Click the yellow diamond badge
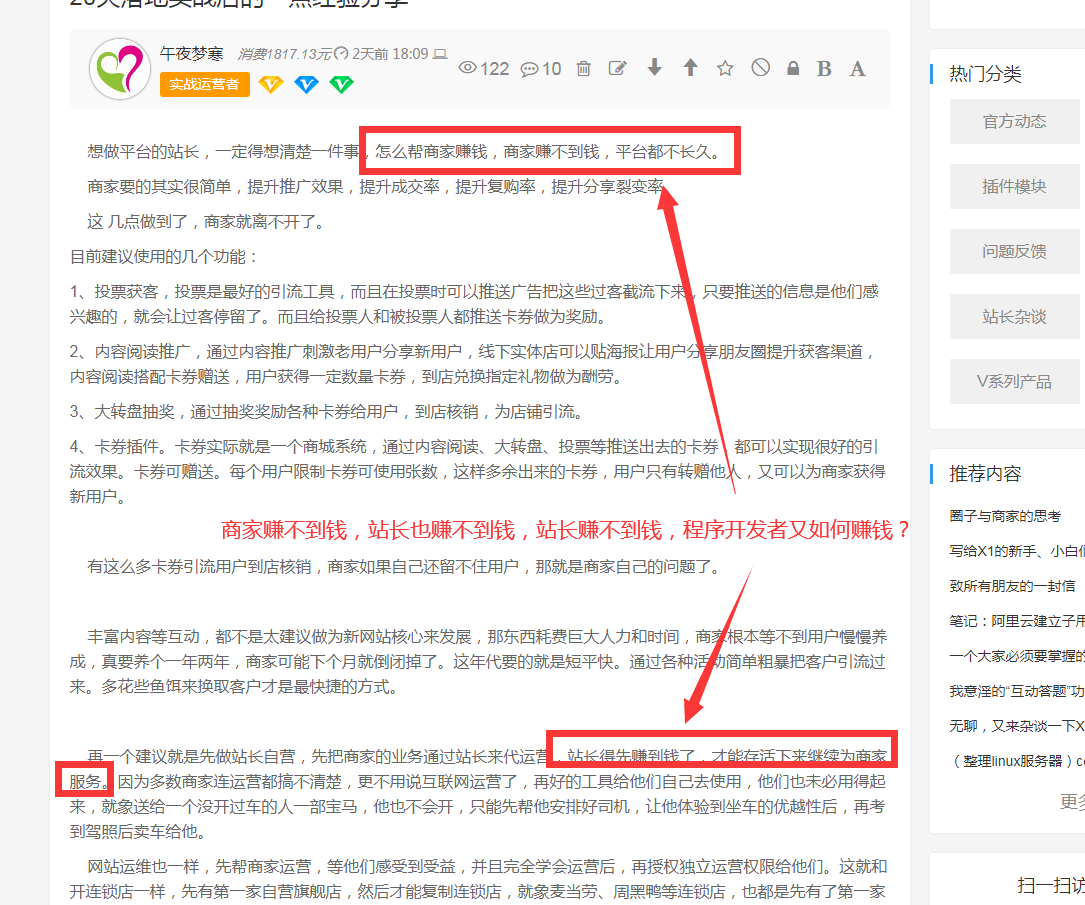1085x905 pixels. (271, 84)
